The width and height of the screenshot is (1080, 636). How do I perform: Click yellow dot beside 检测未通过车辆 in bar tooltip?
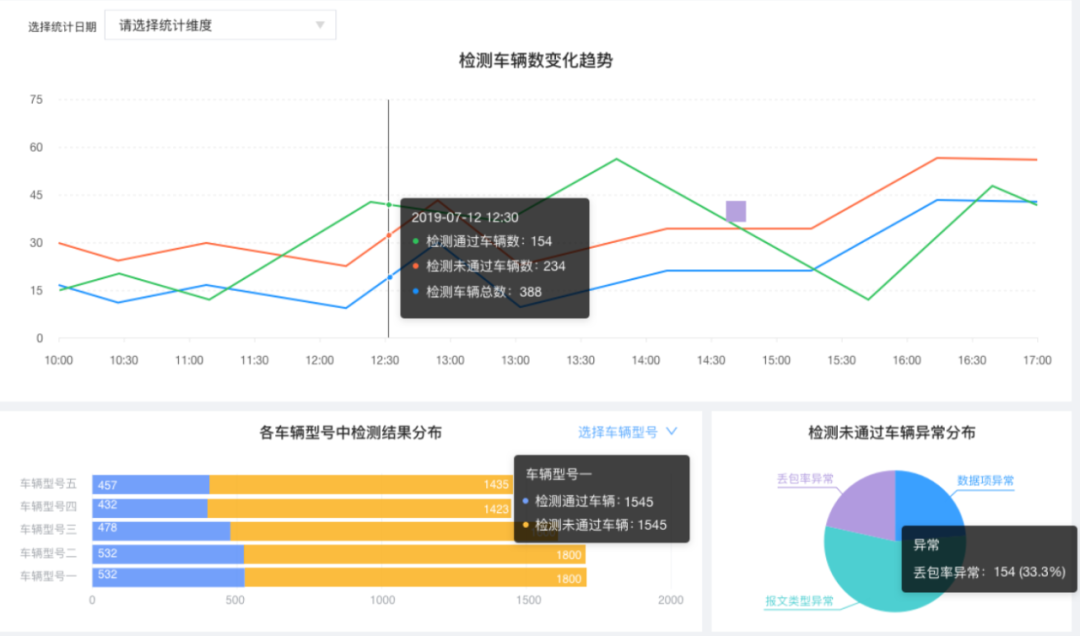(x=526, y=525)
